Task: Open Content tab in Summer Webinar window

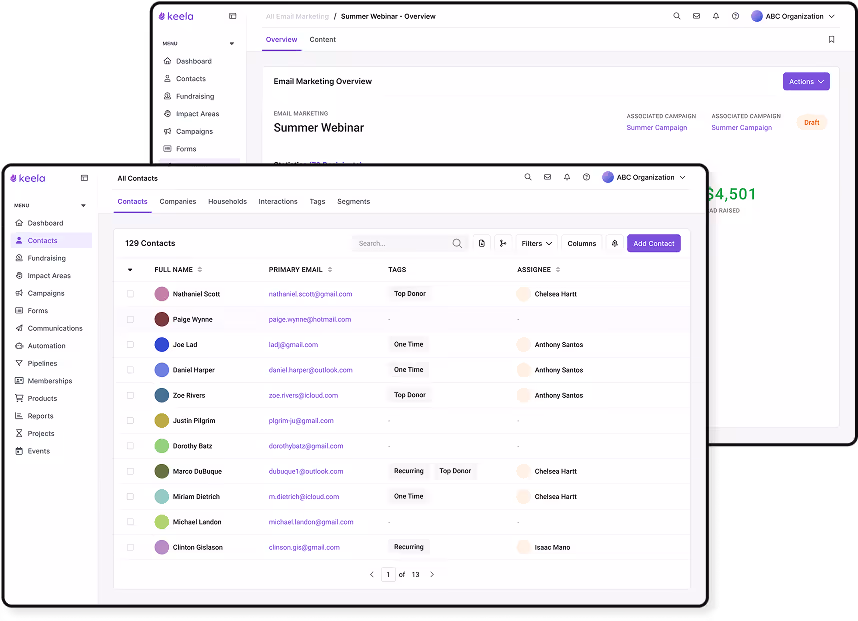Action: tap(322, 39)
